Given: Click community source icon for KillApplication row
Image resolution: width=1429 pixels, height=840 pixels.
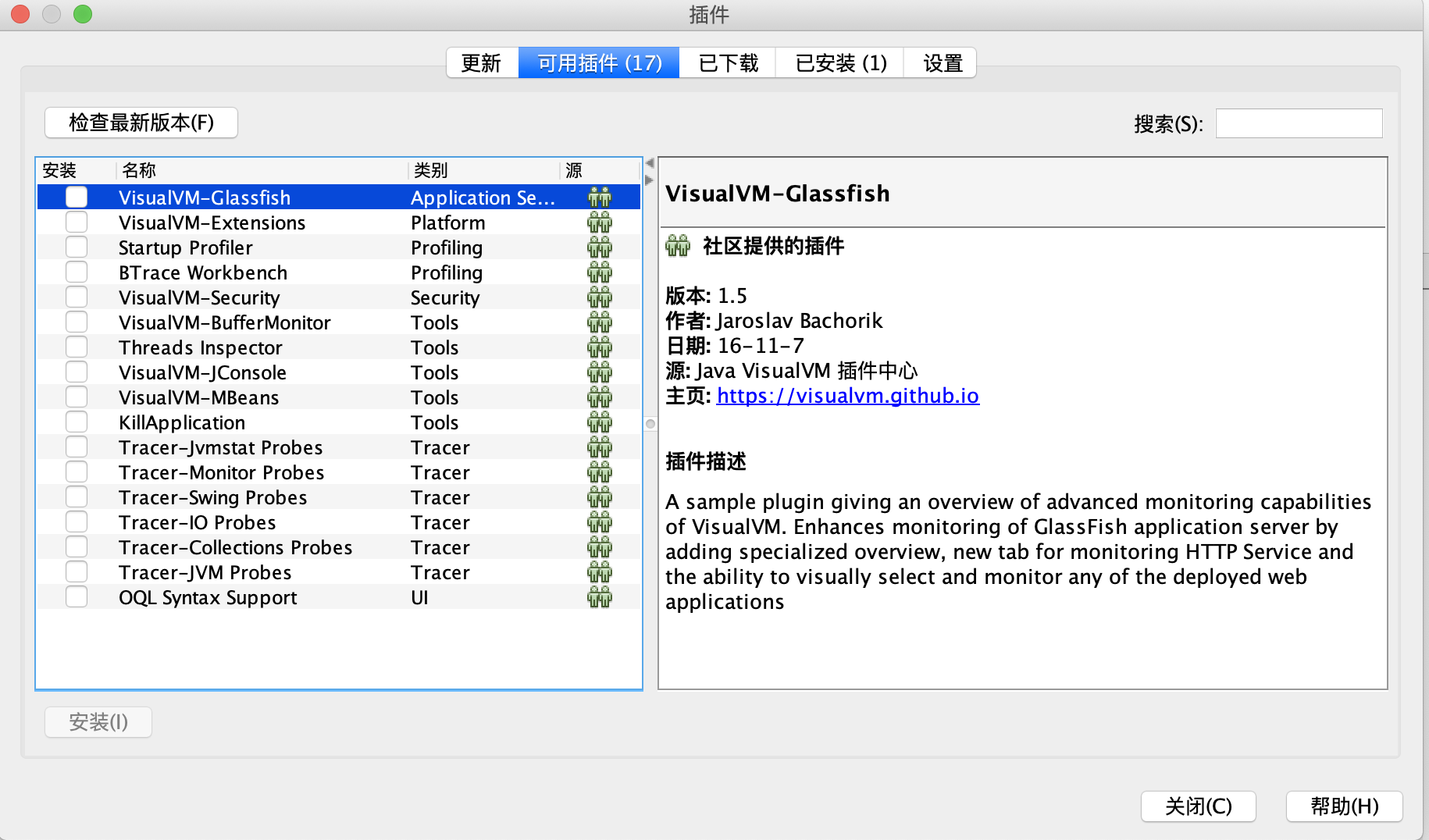Looking at the screenshot, I should point(600,422).
